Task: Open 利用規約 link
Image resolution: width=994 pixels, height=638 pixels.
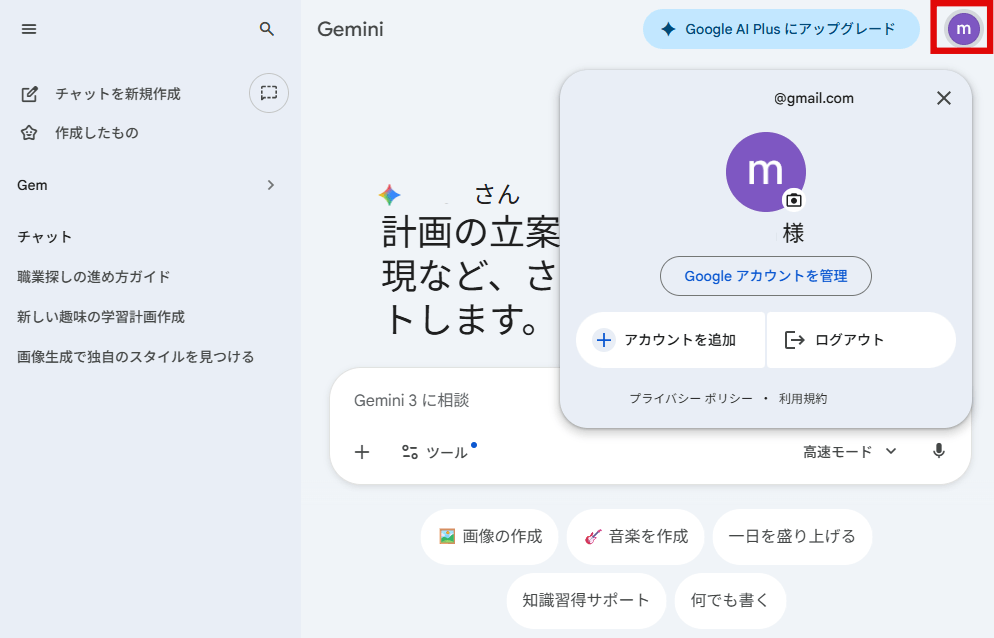Action: click(803, 398)
